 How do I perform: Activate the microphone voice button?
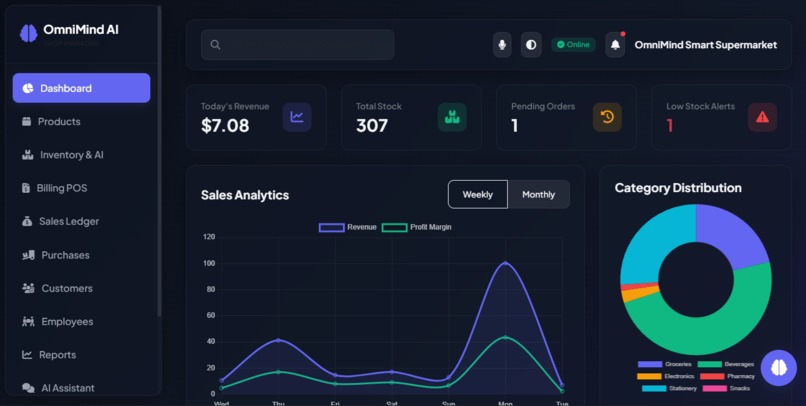(502, 45)
